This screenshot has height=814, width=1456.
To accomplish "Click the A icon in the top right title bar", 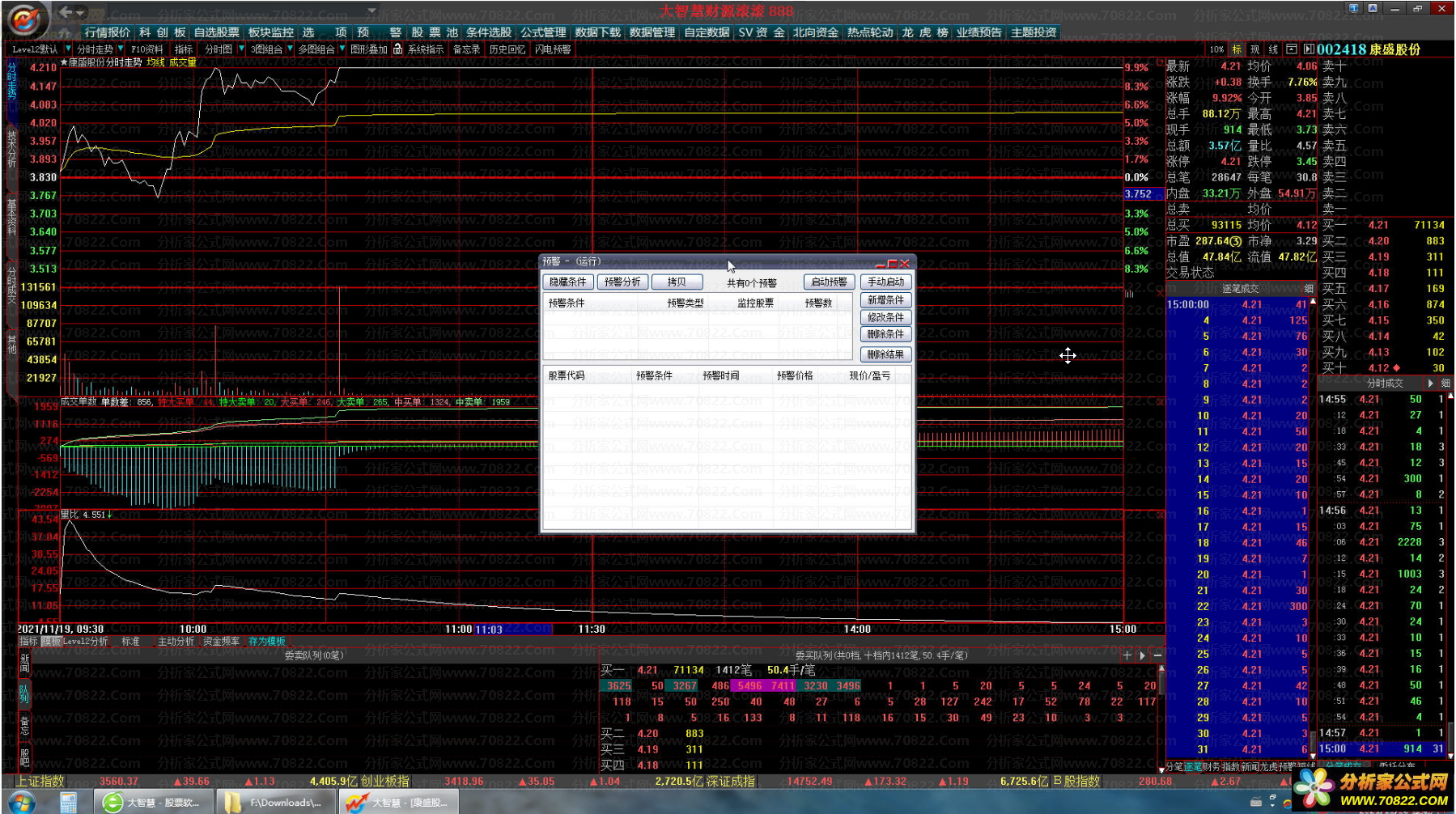I will coord(1373,7).
